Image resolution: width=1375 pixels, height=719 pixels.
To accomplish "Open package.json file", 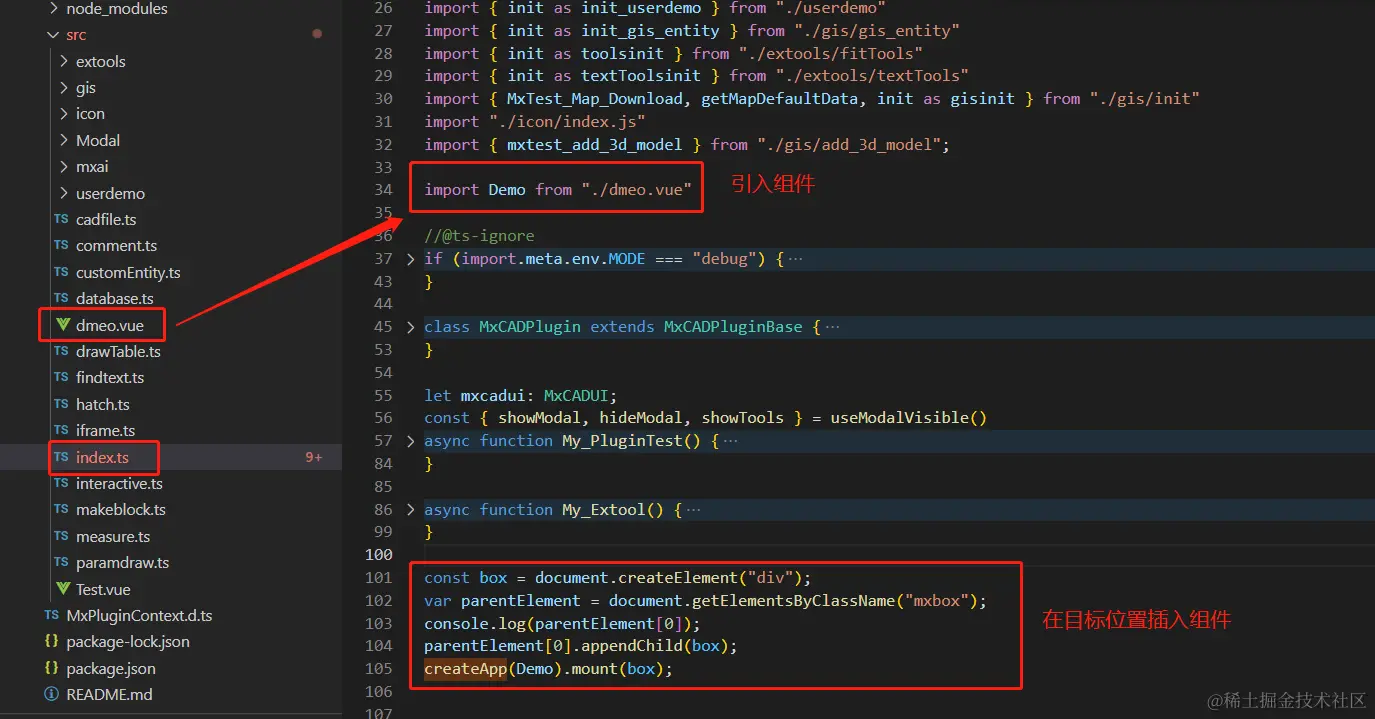I will coord(111,669).
